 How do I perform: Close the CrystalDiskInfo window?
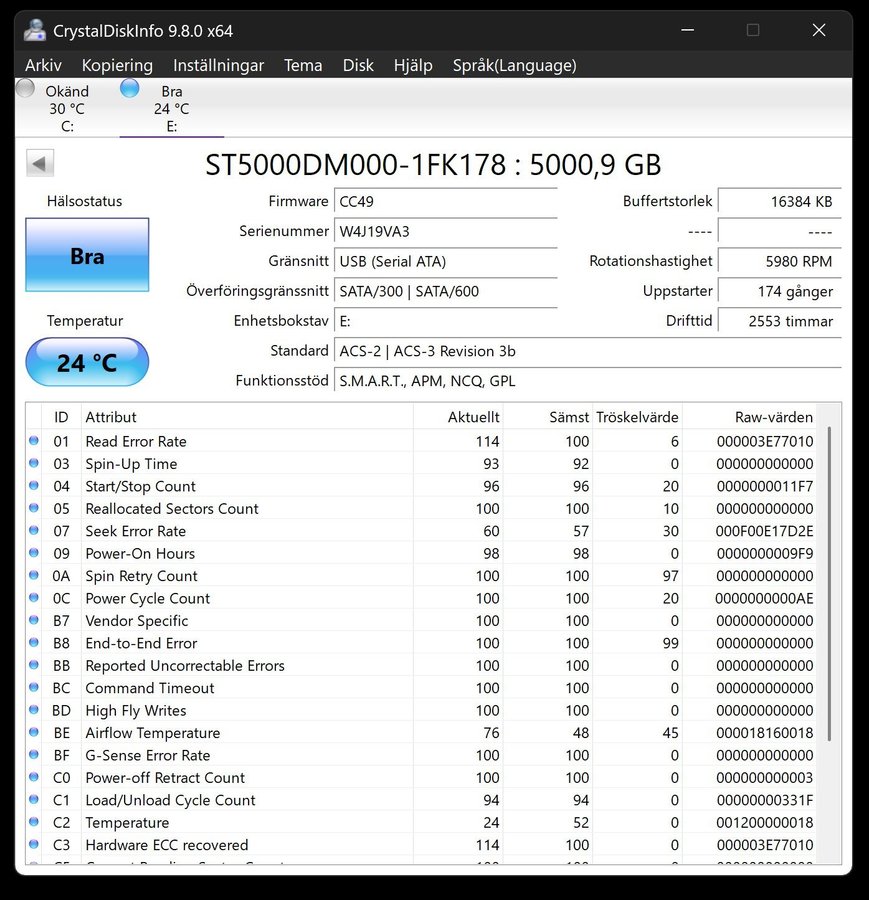(x=819, y=30)
